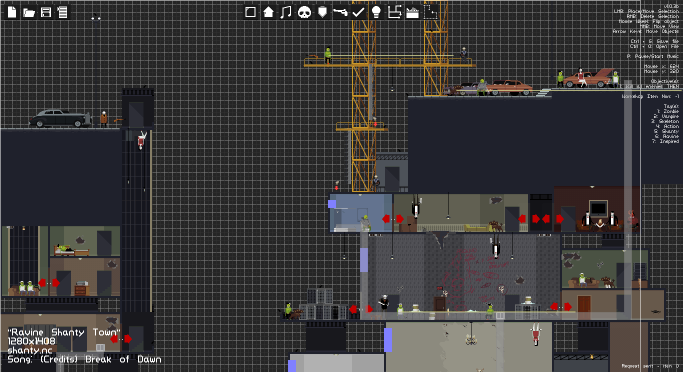The image size is (683, 372).
Task: Choose the house rooms tool
Action: point(268,12)
